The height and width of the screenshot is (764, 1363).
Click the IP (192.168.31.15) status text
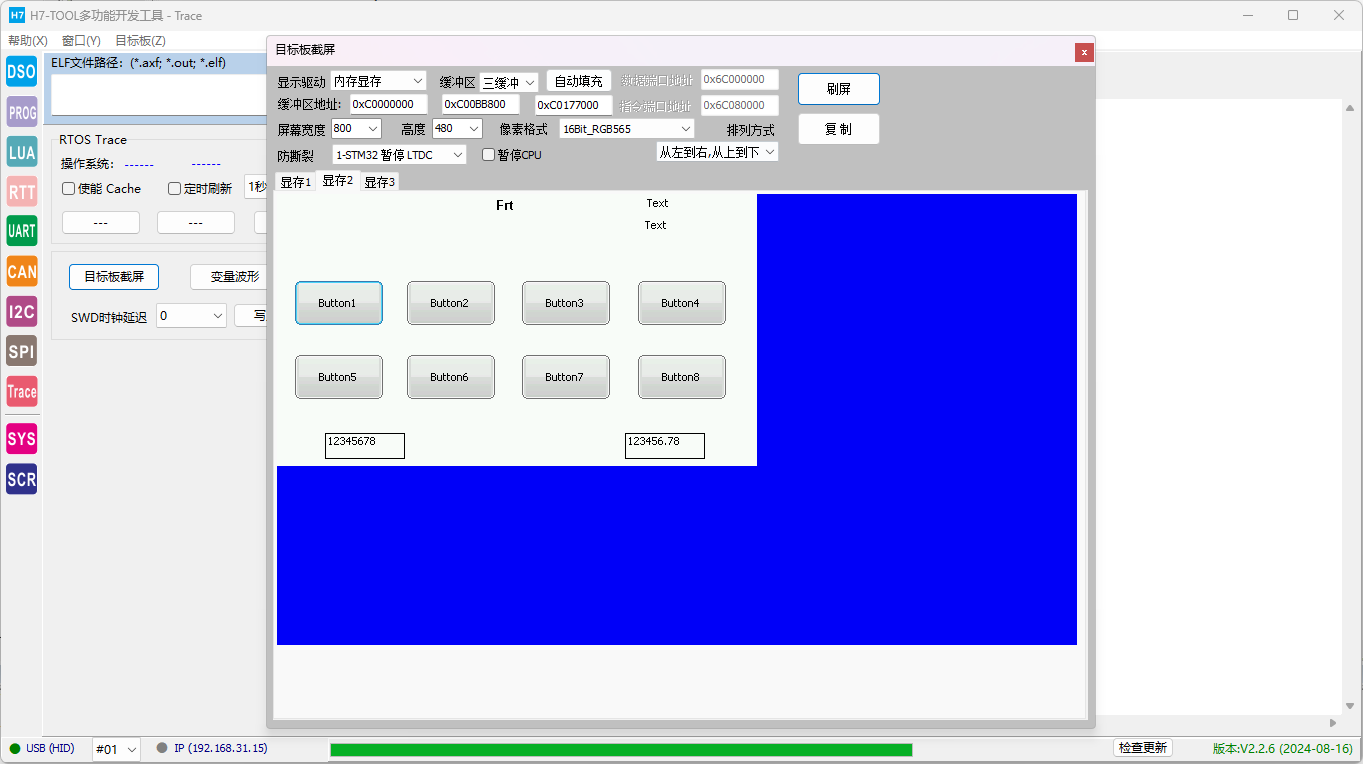(221, 748)
